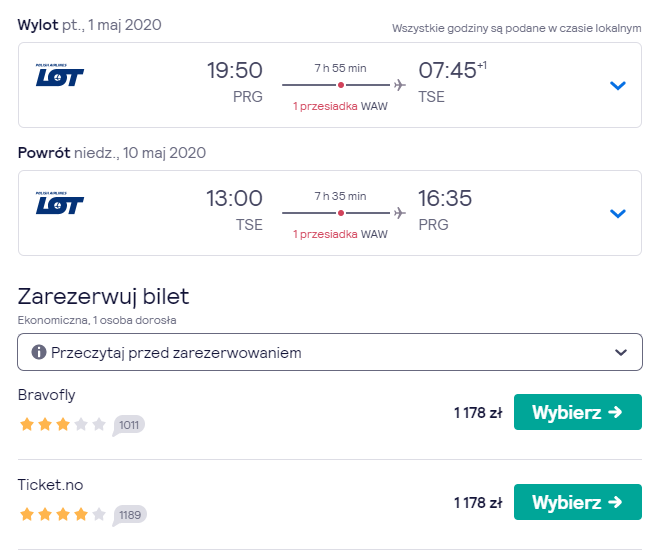Choose the Ticket.no offer with the Wybierz button
Viewport: 656px width, 554px height.
click(x=577, y=502)
